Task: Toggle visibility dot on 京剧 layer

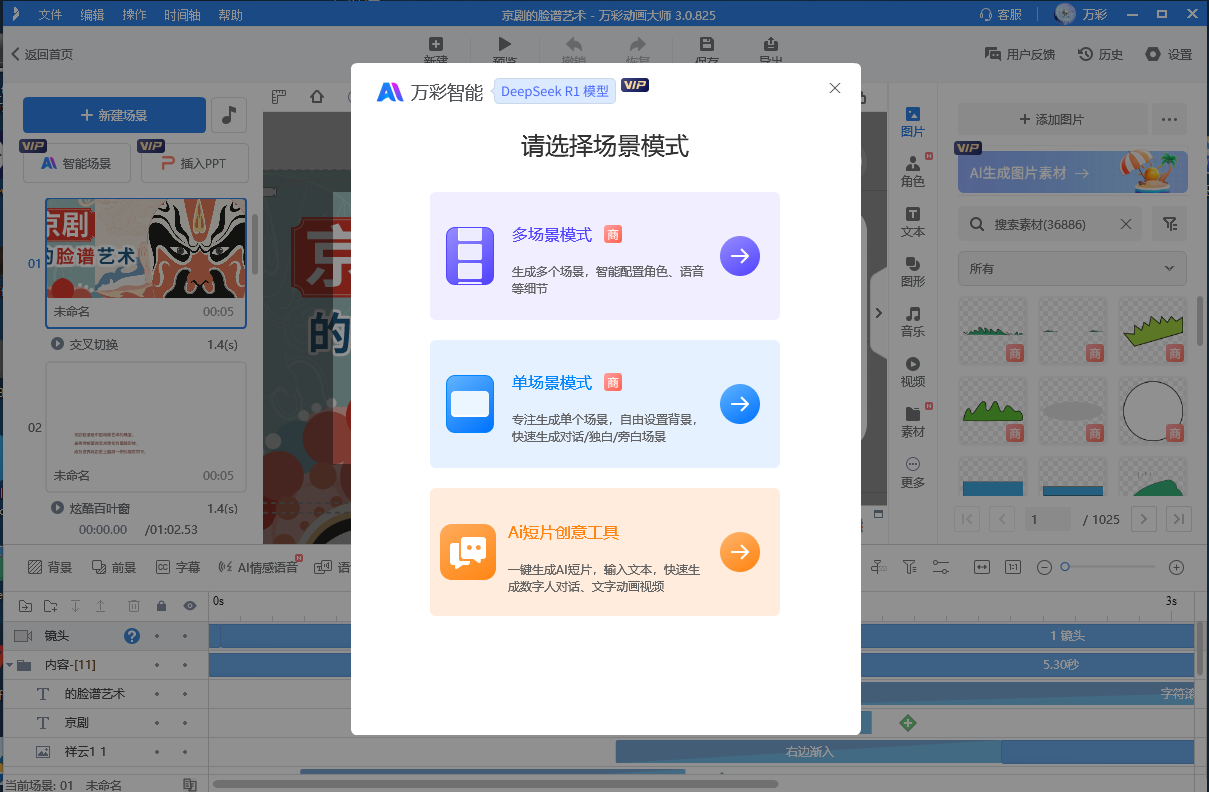Action: tap(185, 722)
